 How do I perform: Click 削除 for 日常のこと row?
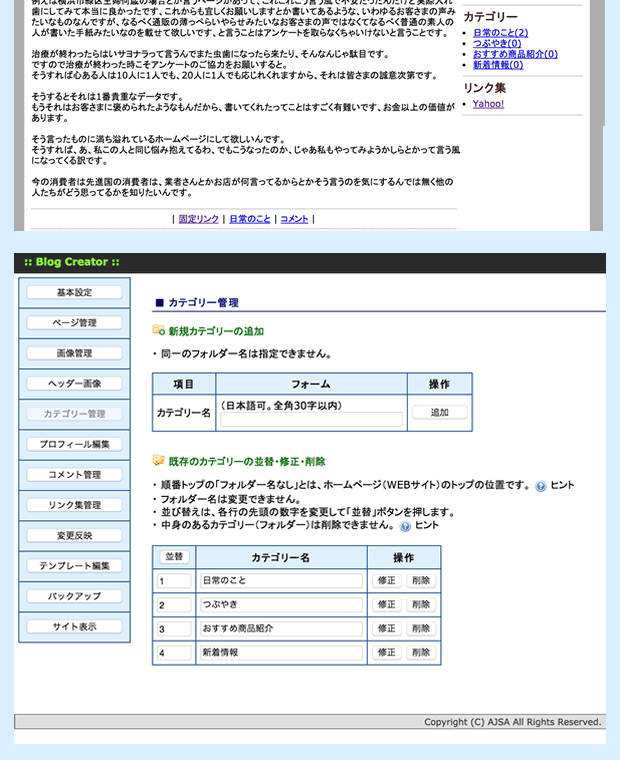coord(421,581)
